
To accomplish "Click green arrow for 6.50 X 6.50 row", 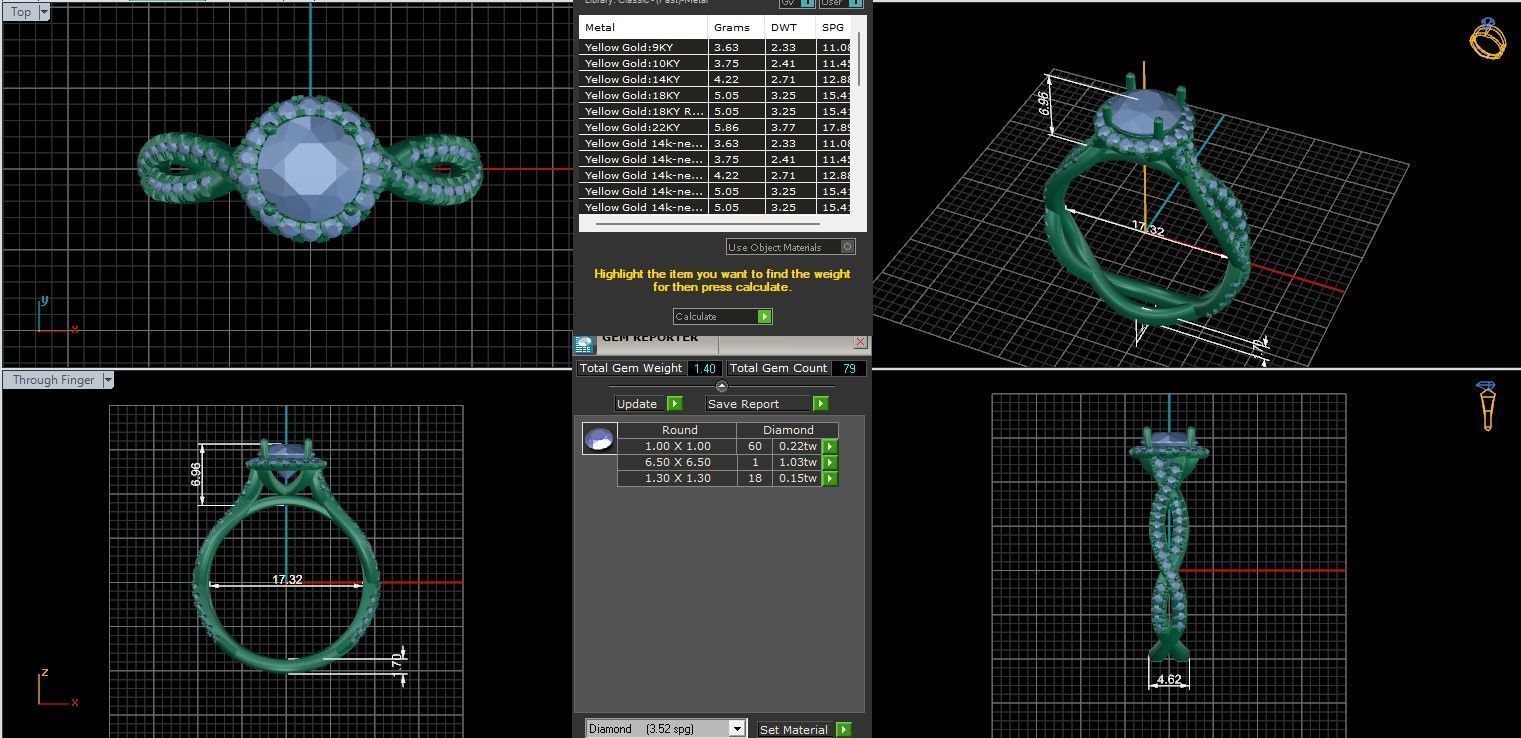I will coord(830,462).
